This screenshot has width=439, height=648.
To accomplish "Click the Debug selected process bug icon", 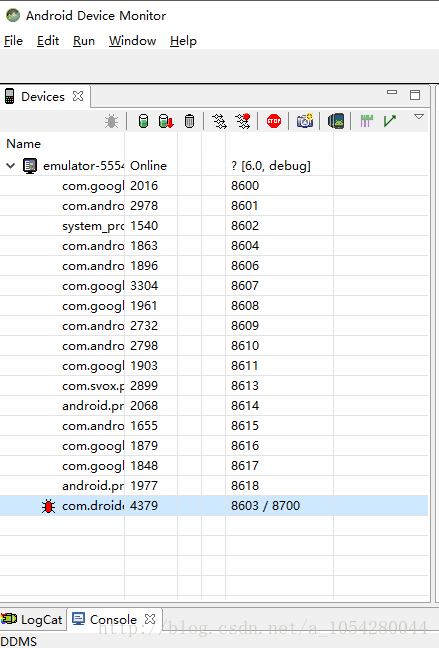I will point(111,121).
